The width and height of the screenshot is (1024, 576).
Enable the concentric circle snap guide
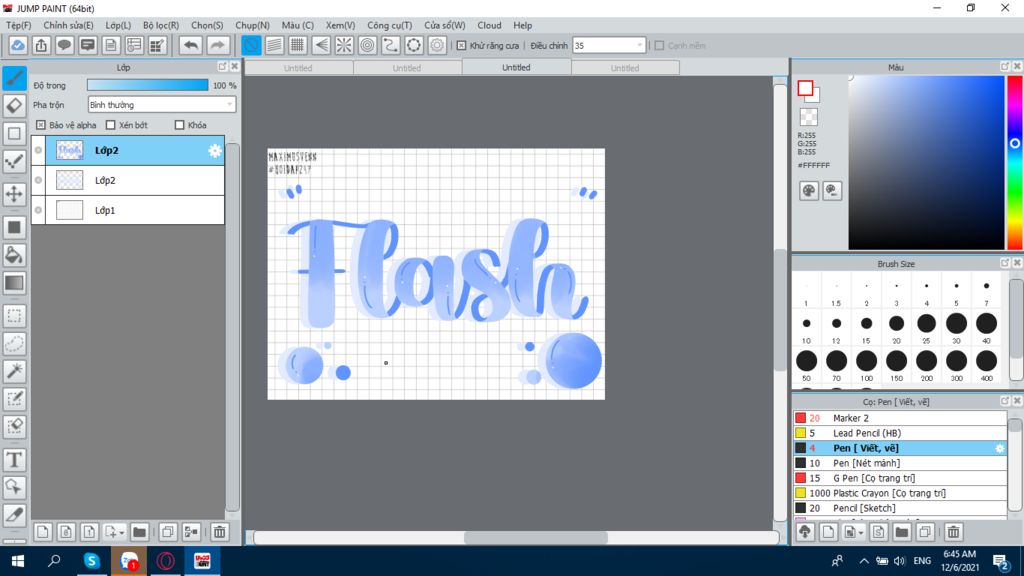(x=367, y=46)
